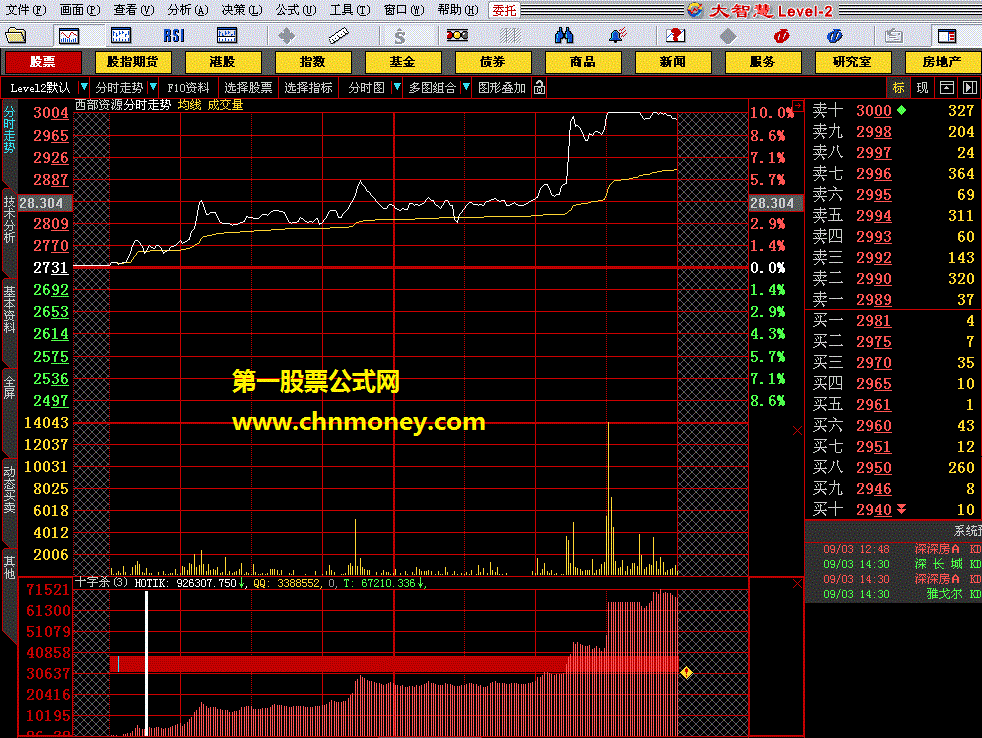982x738 pixels.
Task: Switch to the 研究室 tab
Action: coord(852,62)
